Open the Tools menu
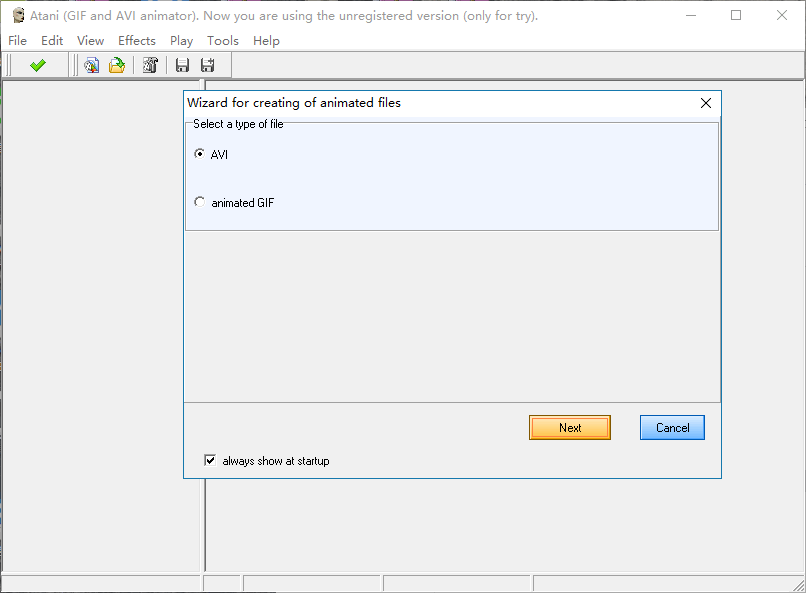The width and height of the screenshot is (806, 593). 223,41
